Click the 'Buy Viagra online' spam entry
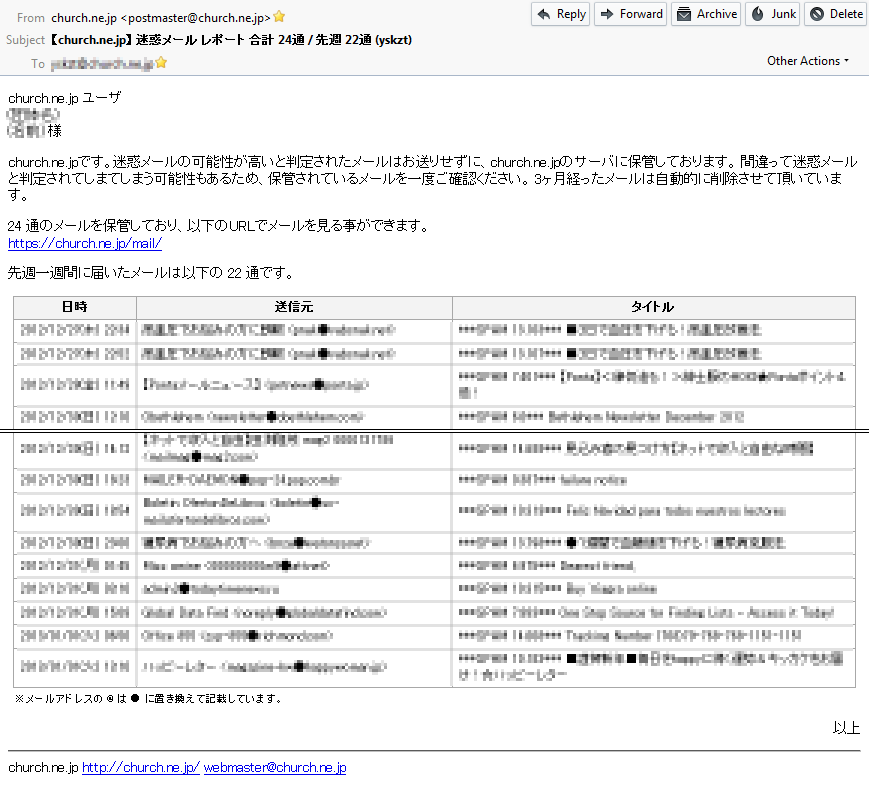The image size is (869, 789). click(590, 589)
